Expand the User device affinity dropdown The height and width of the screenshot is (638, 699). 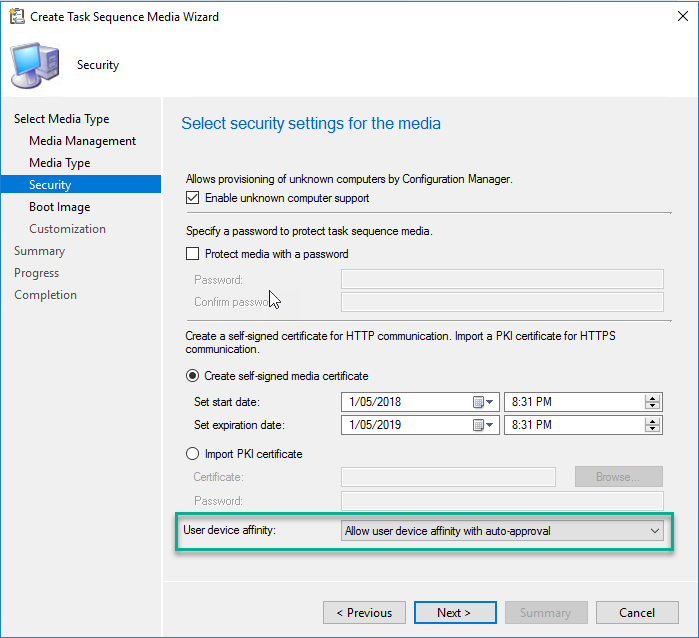(654, 531)
